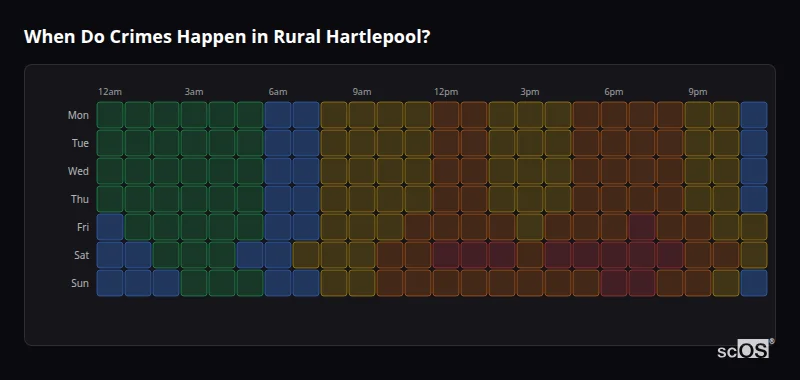This screenshot has height=380, width=800.
Task: Pick the Sunday 11pm blue cell
Action: click(x=754, y=283)
